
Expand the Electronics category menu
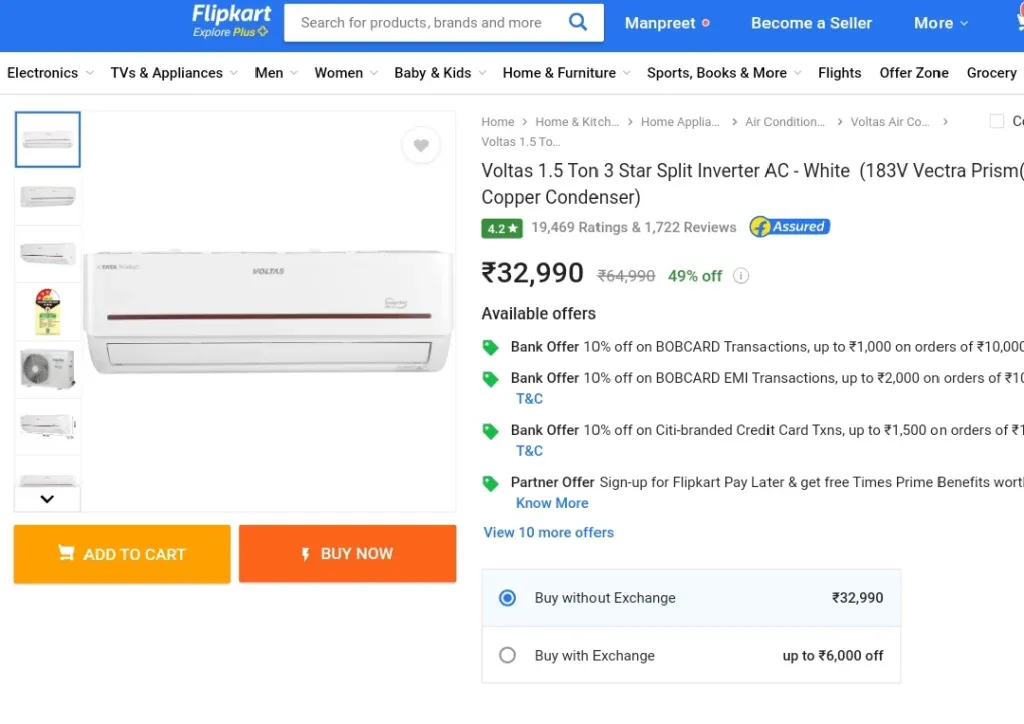[x=50, y=72]
